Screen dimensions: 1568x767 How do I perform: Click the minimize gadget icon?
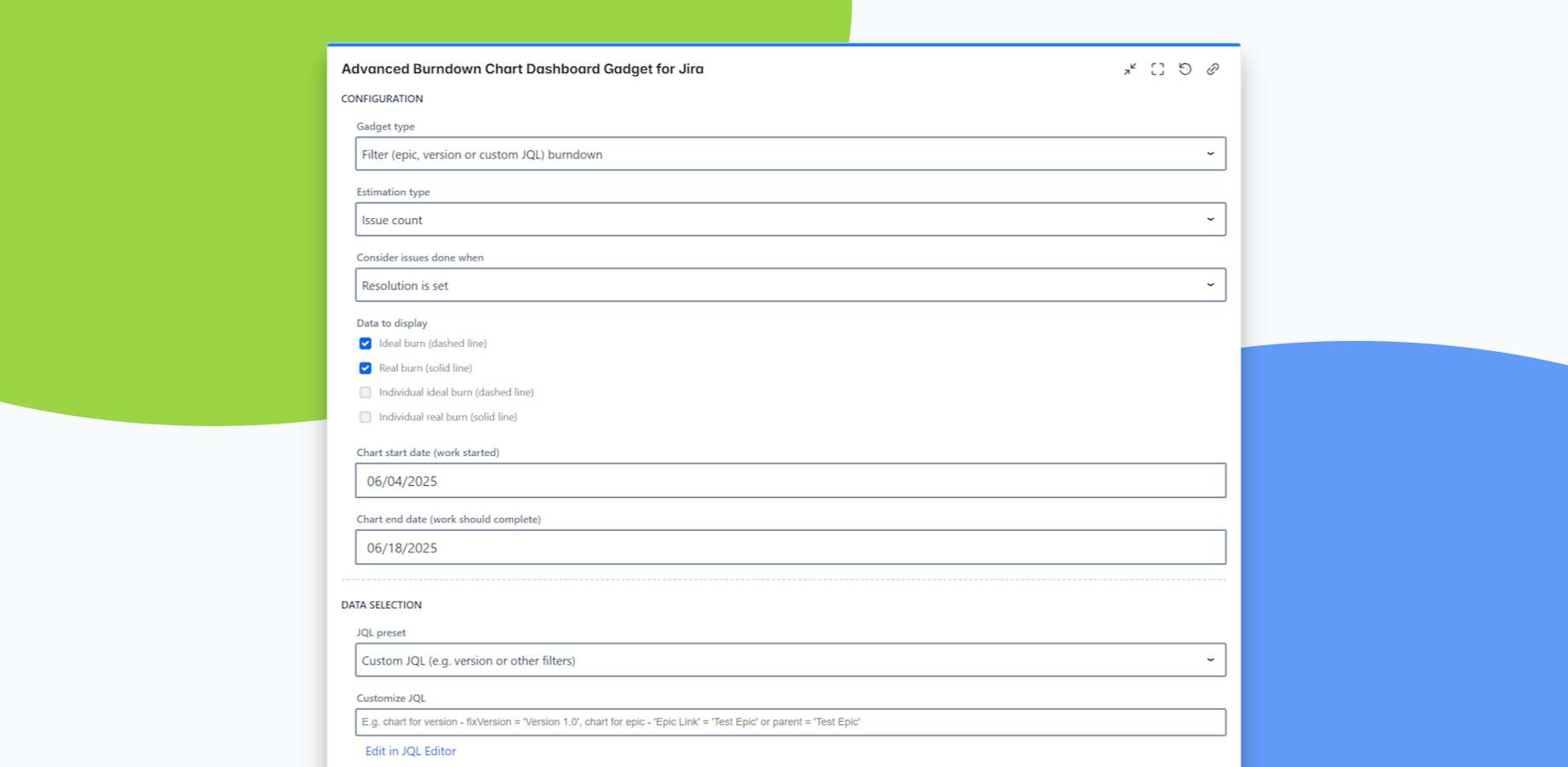coord(1130,69)
